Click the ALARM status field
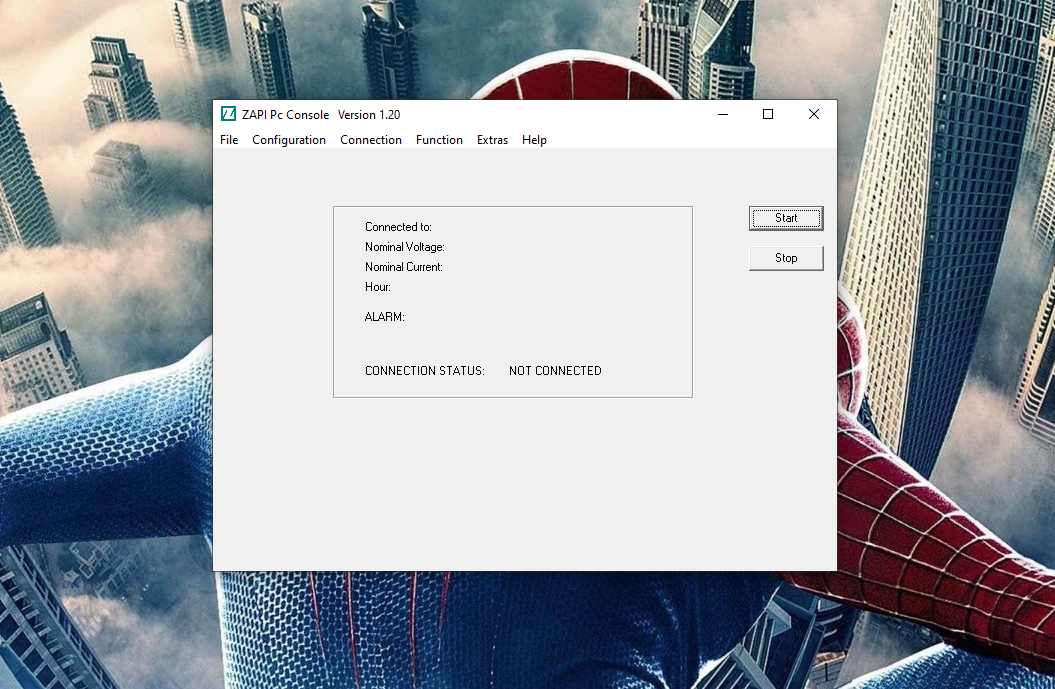The image size is (1055, 689). point(383,317)
